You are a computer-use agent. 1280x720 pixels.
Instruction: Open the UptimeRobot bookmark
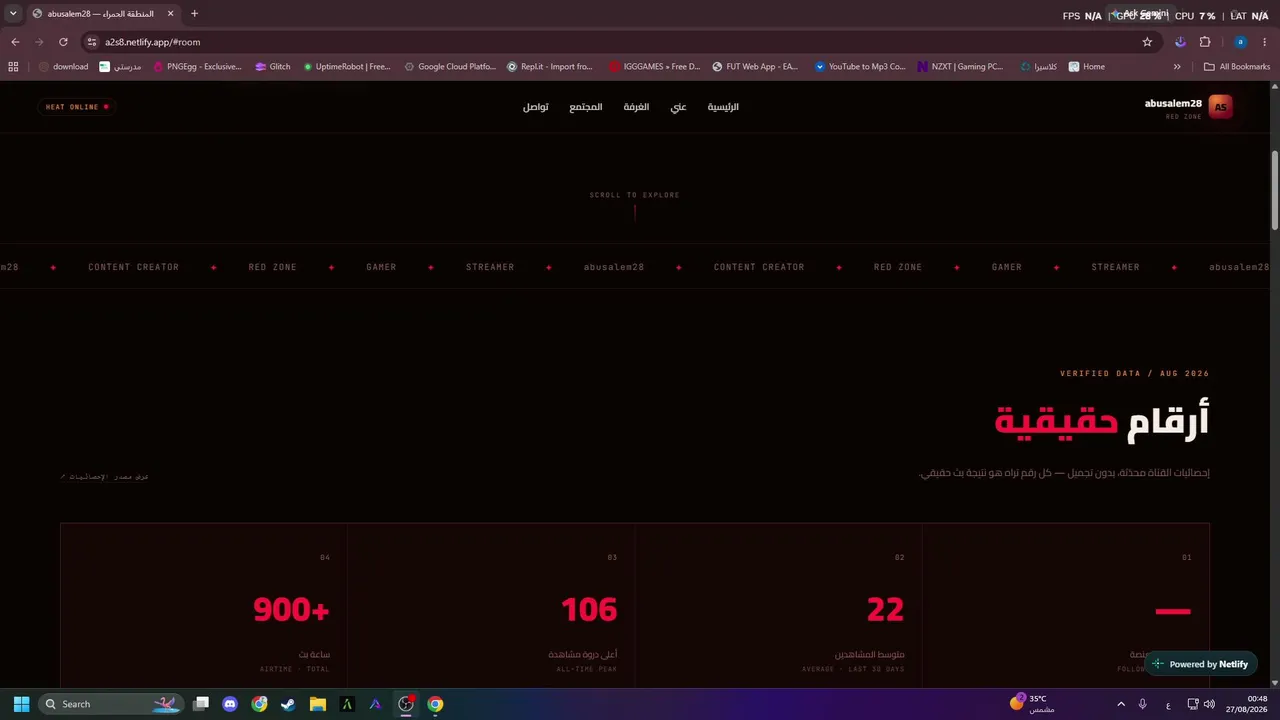(x=346, y=67)
